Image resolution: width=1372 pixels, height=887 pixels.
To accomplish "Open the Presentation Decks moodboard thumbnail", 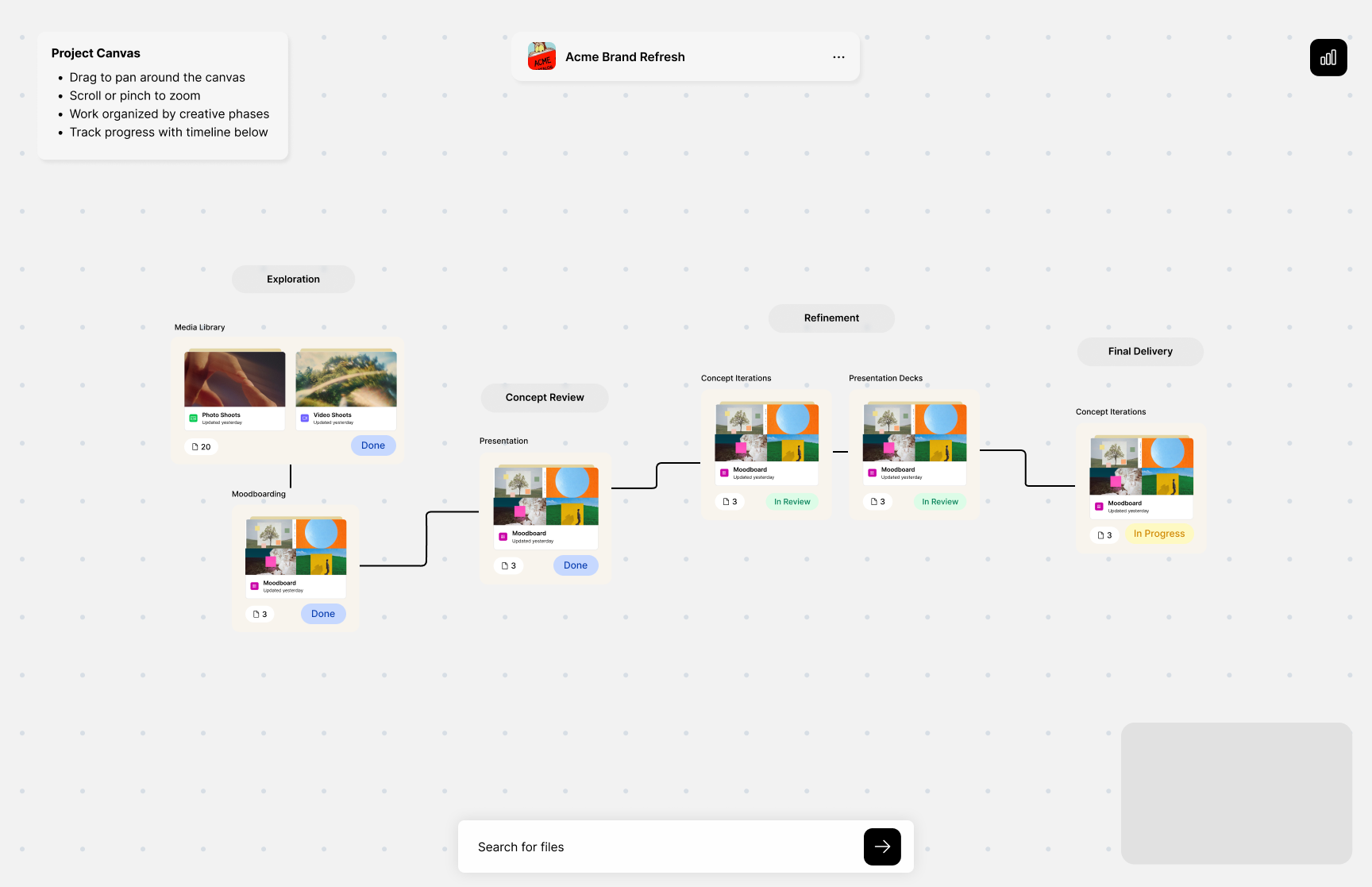I will (915, 433).
